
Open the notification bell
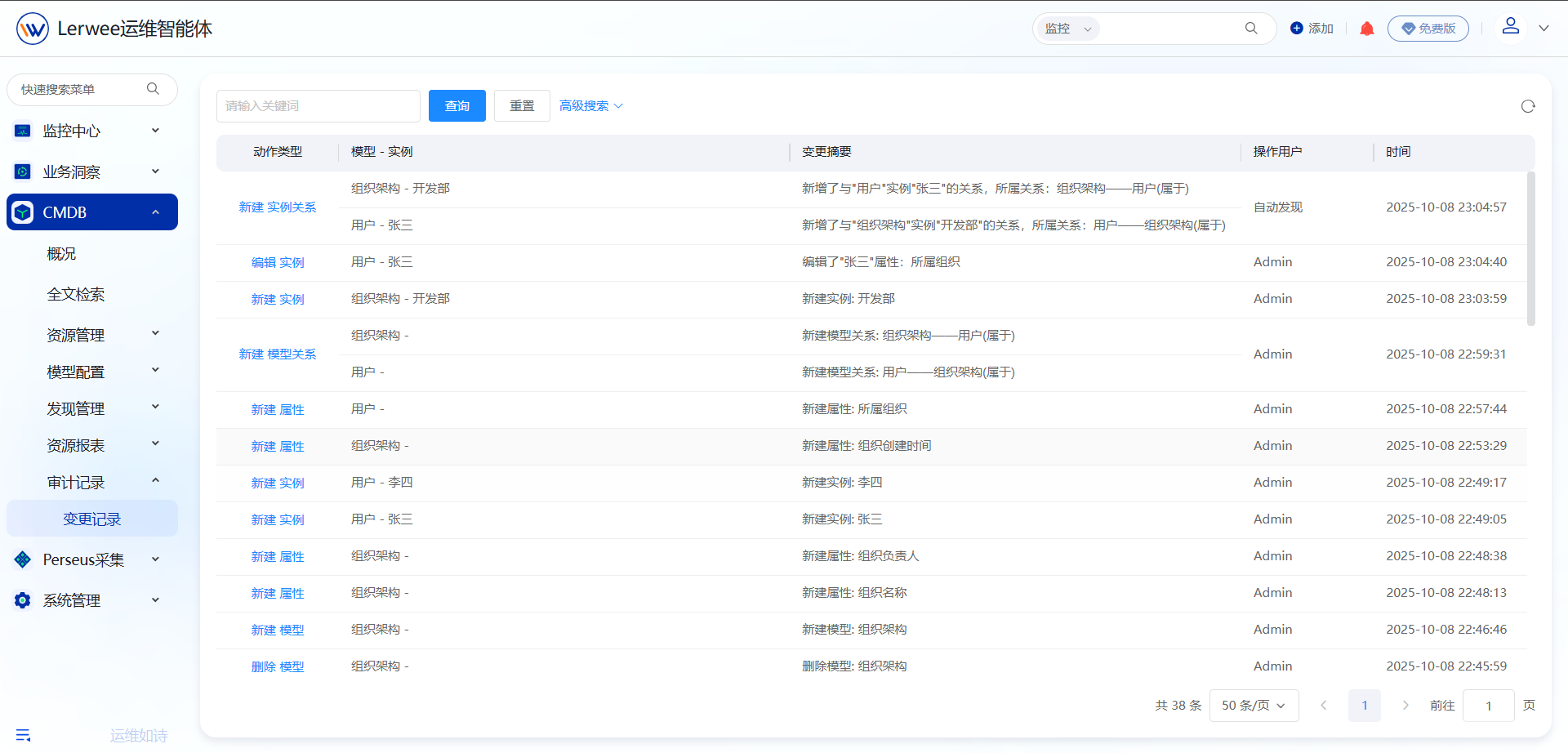(1367, 29)
